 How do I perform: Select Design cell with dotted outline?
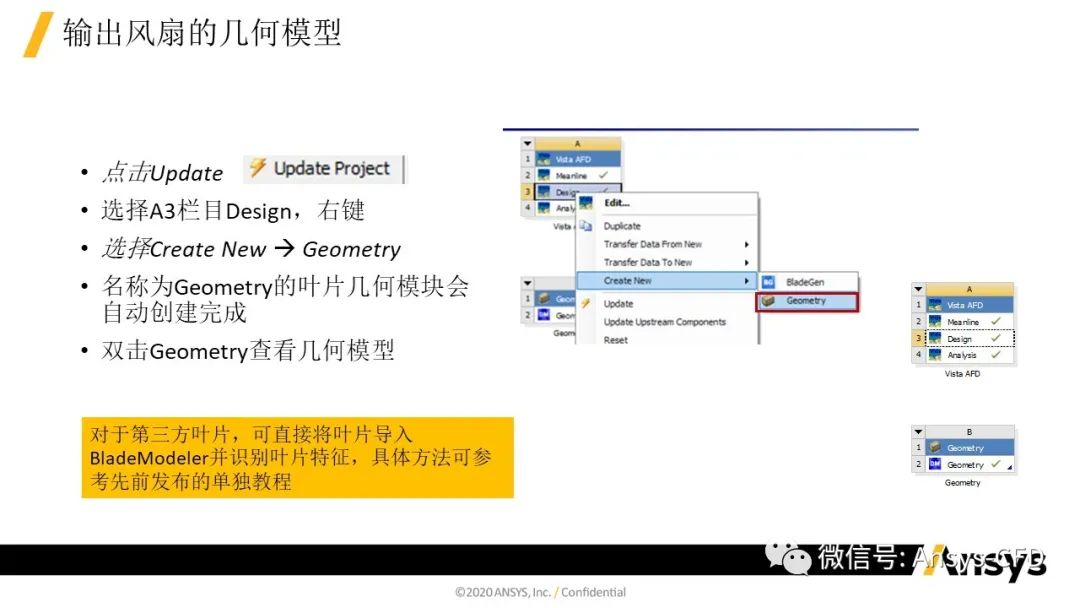pos(969,338)
